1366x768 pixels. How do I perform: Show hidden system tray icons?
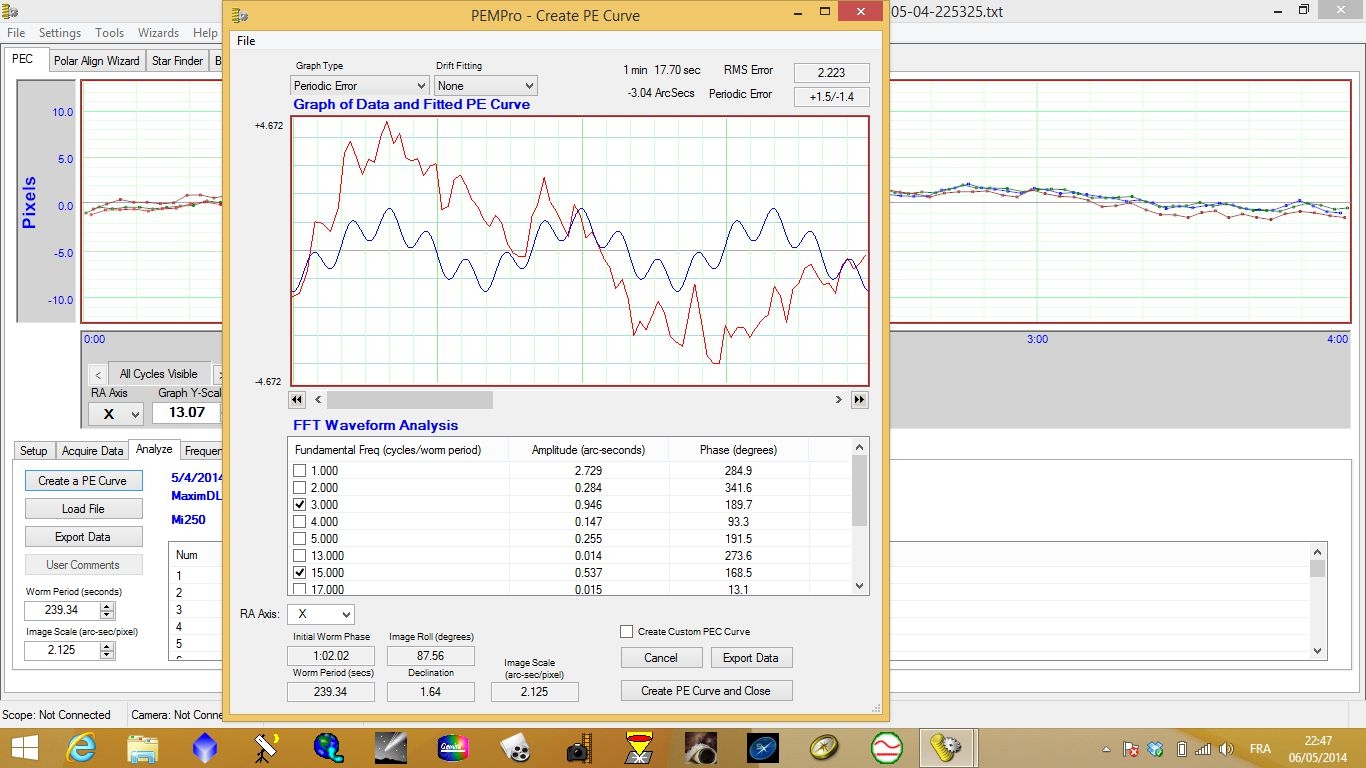[1107, 749]
